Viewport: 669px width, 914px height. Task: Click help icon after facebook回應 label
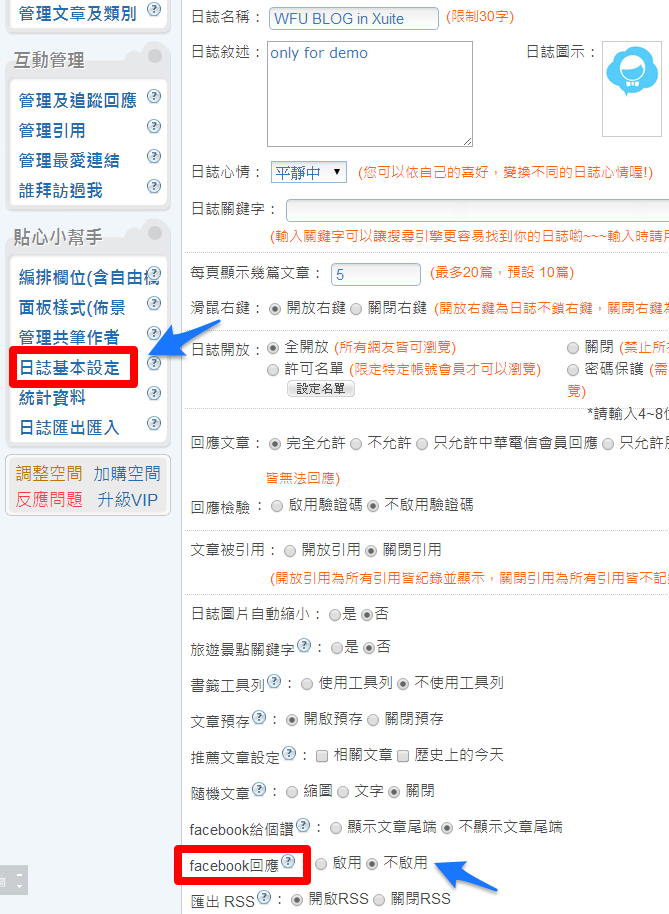(x=288, y=861)
